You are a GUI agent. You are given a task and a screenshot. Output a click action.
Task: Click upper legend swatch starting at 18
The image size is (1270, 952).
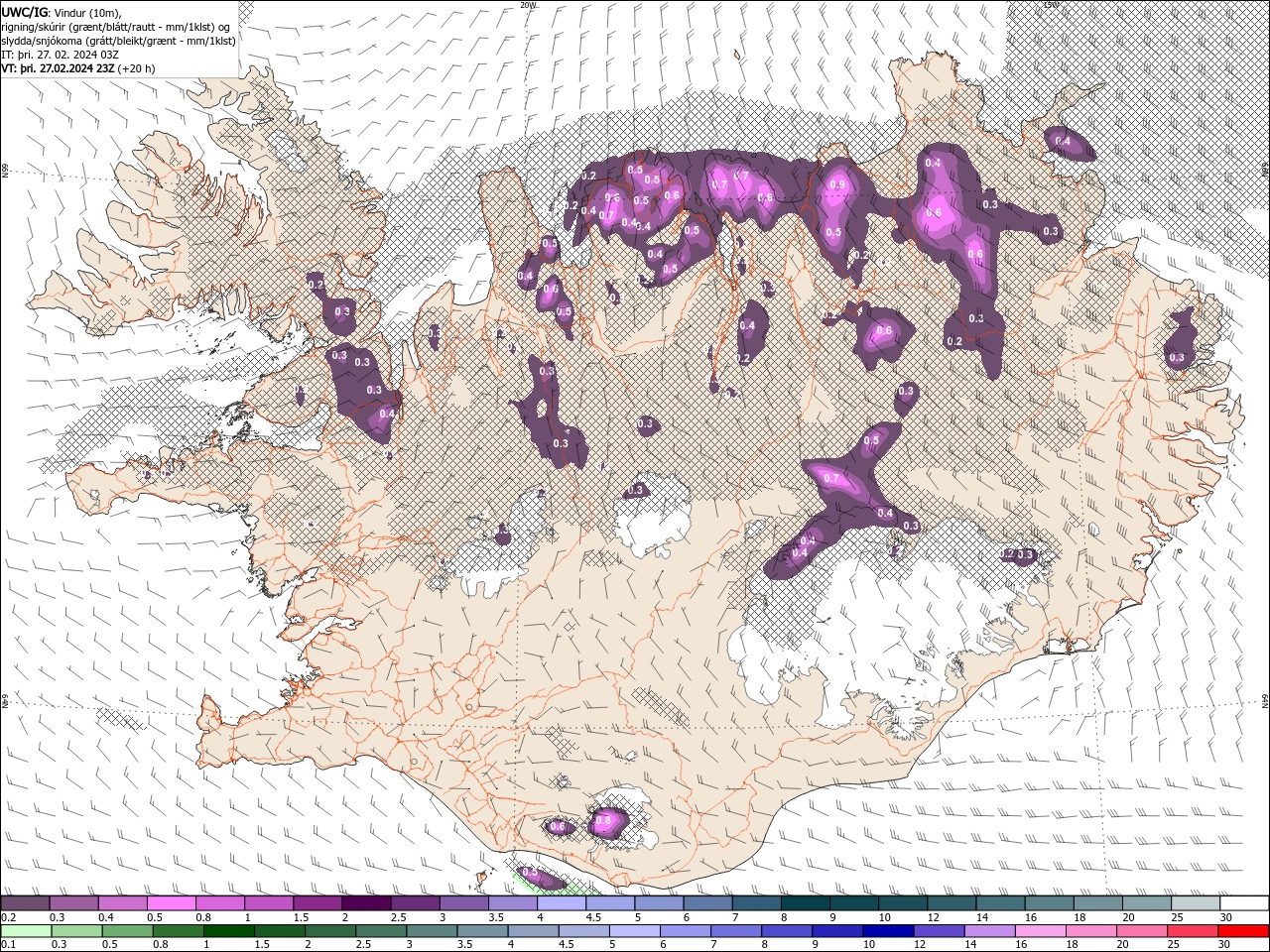tap(1098, 903)
